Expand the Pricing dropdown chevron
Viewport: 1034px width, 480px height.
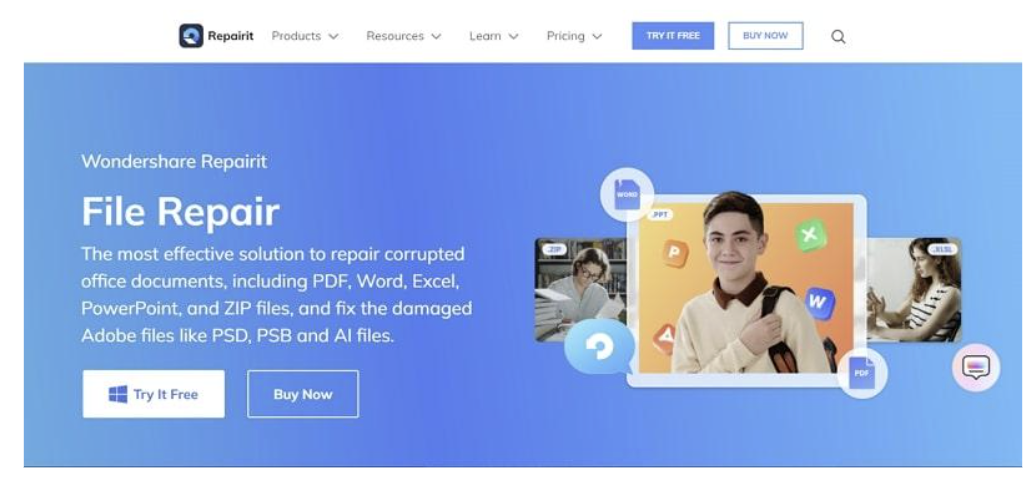coord(597,37)
